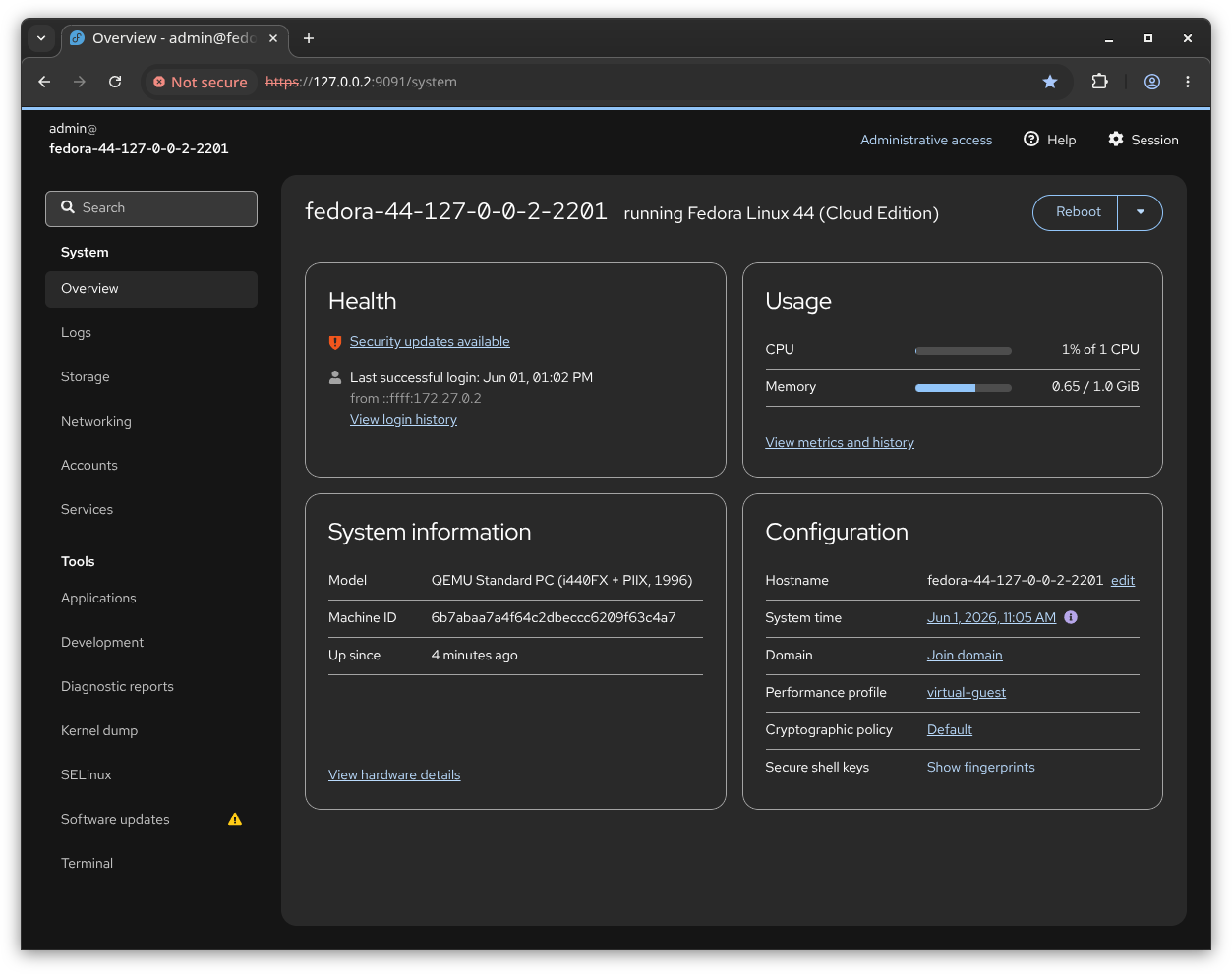Screen dimensions: 1232x974
Task: Open Diagnostic reports in the sidebar
Action: click(x=151, y=687)
